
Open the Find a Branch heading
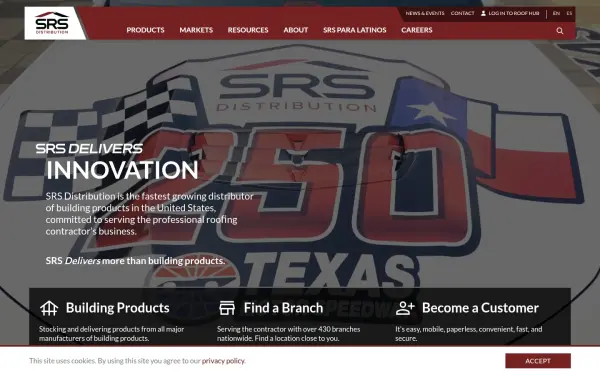(x=283, y=308)
